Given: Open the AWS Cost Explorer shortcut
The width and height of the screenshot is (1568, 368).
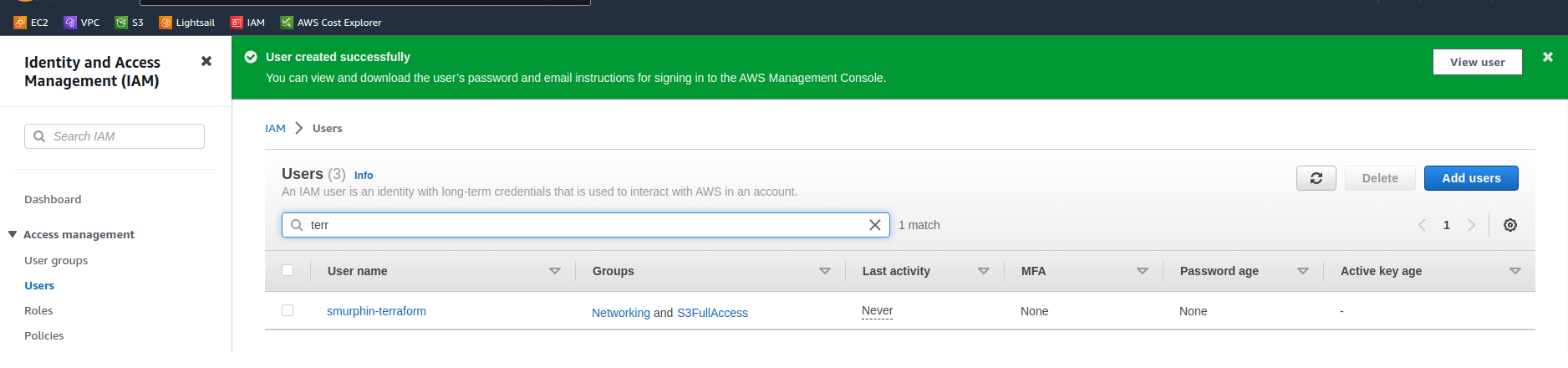Looking at the screenshot, I should click(x=331, y=23).
